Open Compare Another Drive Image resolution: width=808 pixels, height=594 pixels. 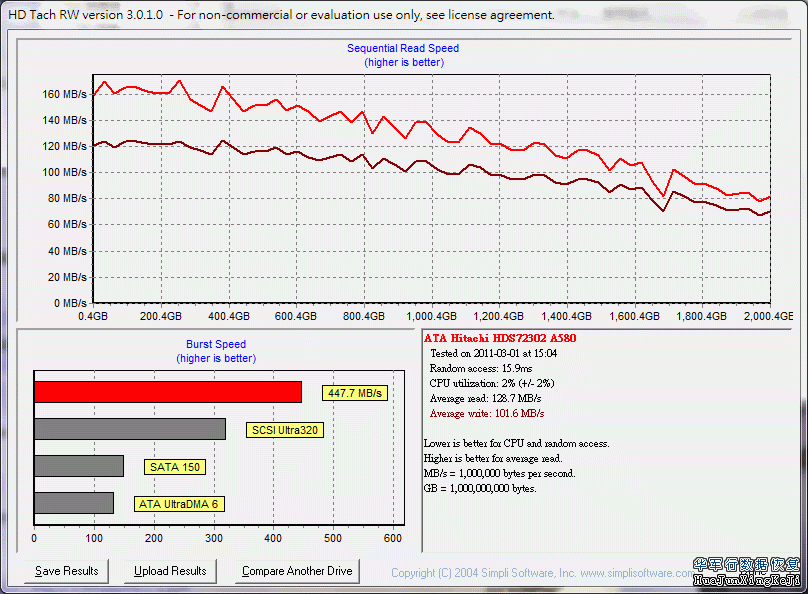(297, 571)
